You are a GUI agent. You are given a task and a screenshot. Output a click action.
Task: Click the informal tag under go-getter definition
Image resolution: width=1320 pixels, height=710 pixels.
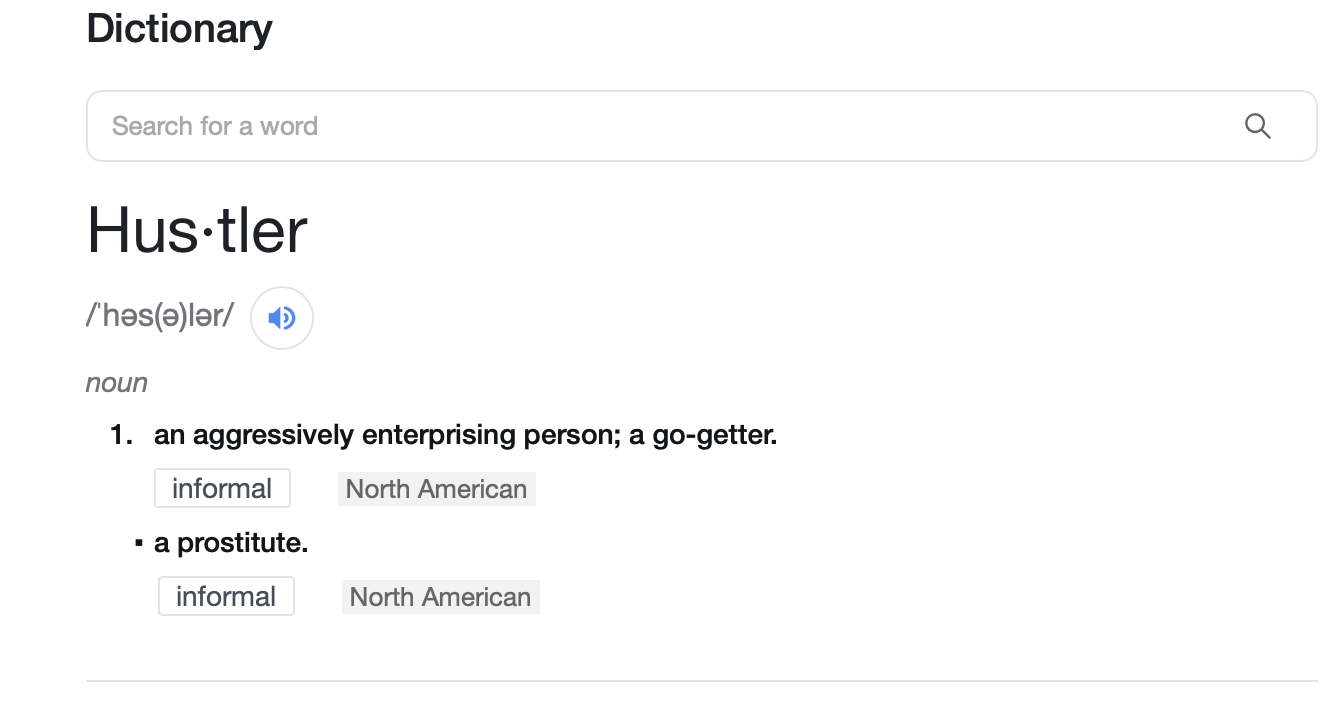(x=222, y=489)
